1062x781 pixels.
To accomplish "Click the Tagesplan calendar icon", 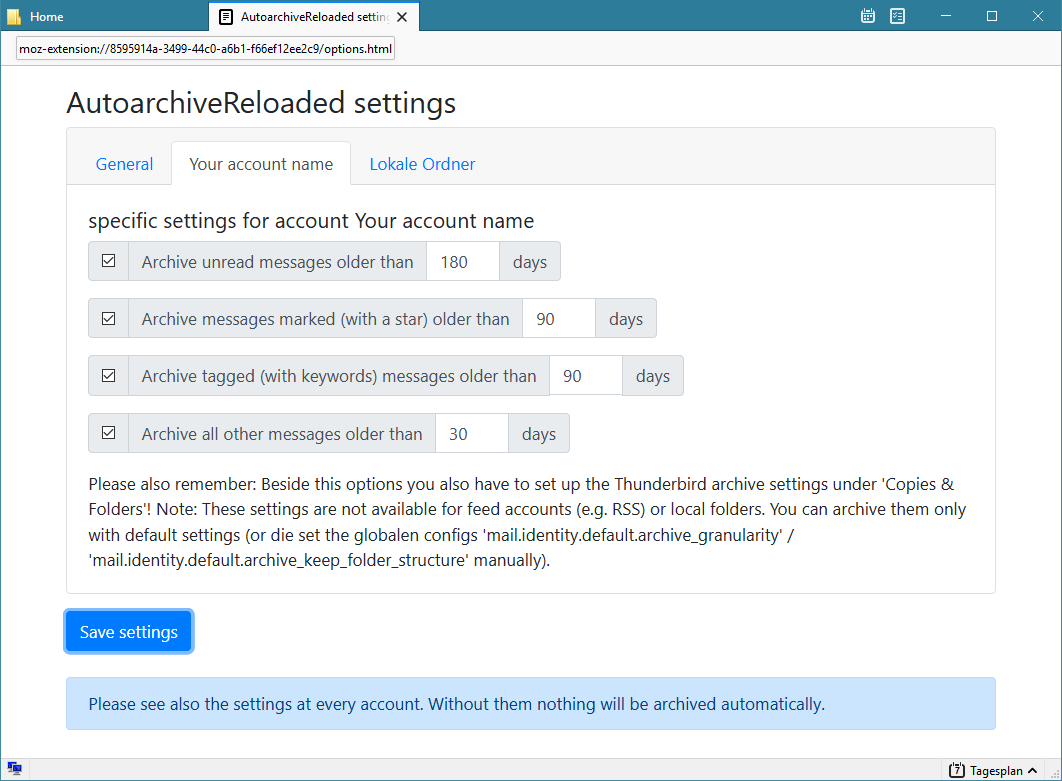I will (x=957, y=770).
